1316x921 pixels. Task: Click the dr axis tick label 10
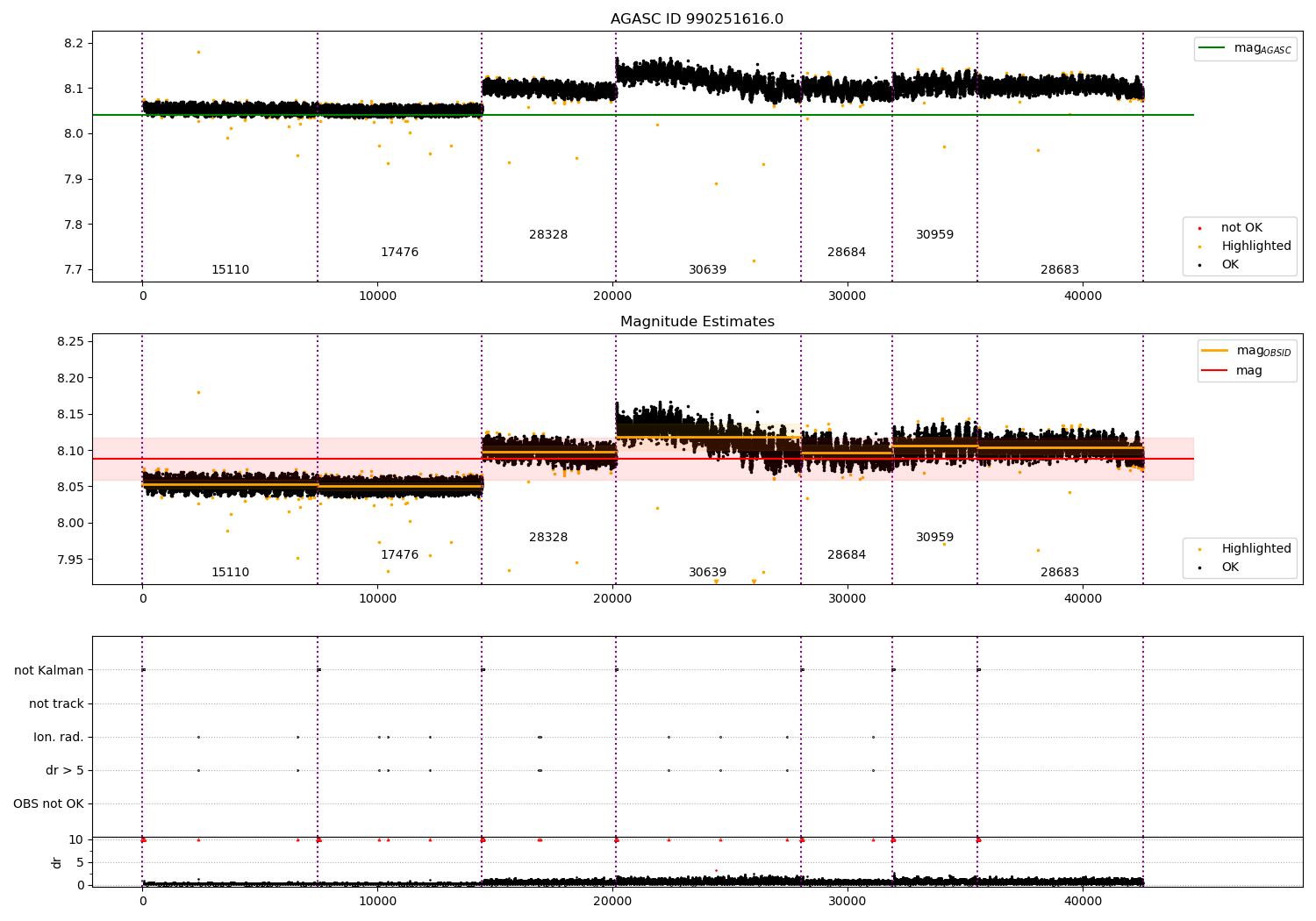tap(76, 840)
